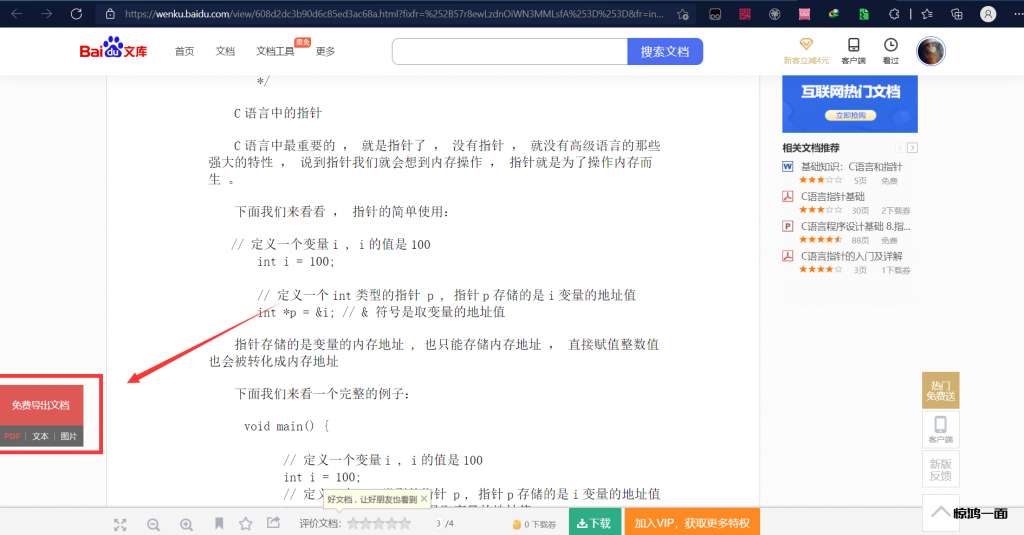Share the document via the share icon
The width and height of the screenshot is (1024, 535).
pyautogui.click(x=273, y=523)
